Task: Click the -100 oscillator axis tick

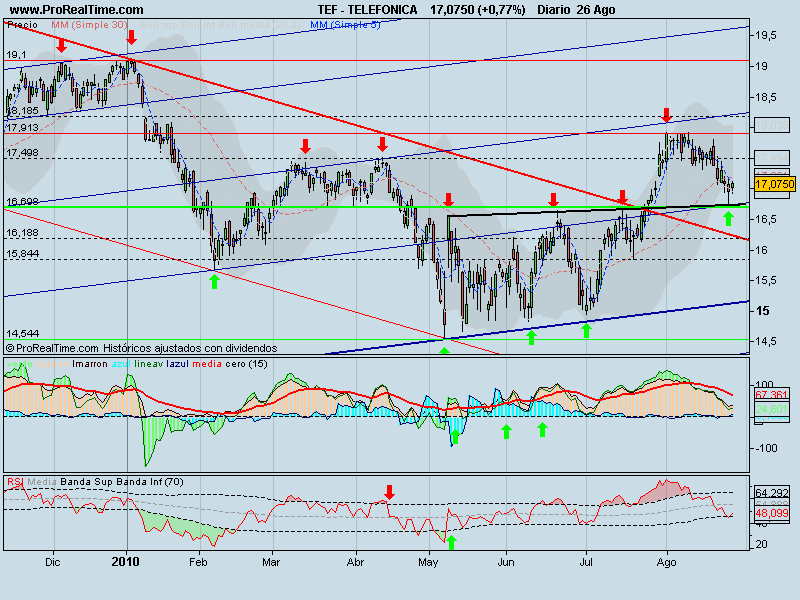Action: click(765, 448)
